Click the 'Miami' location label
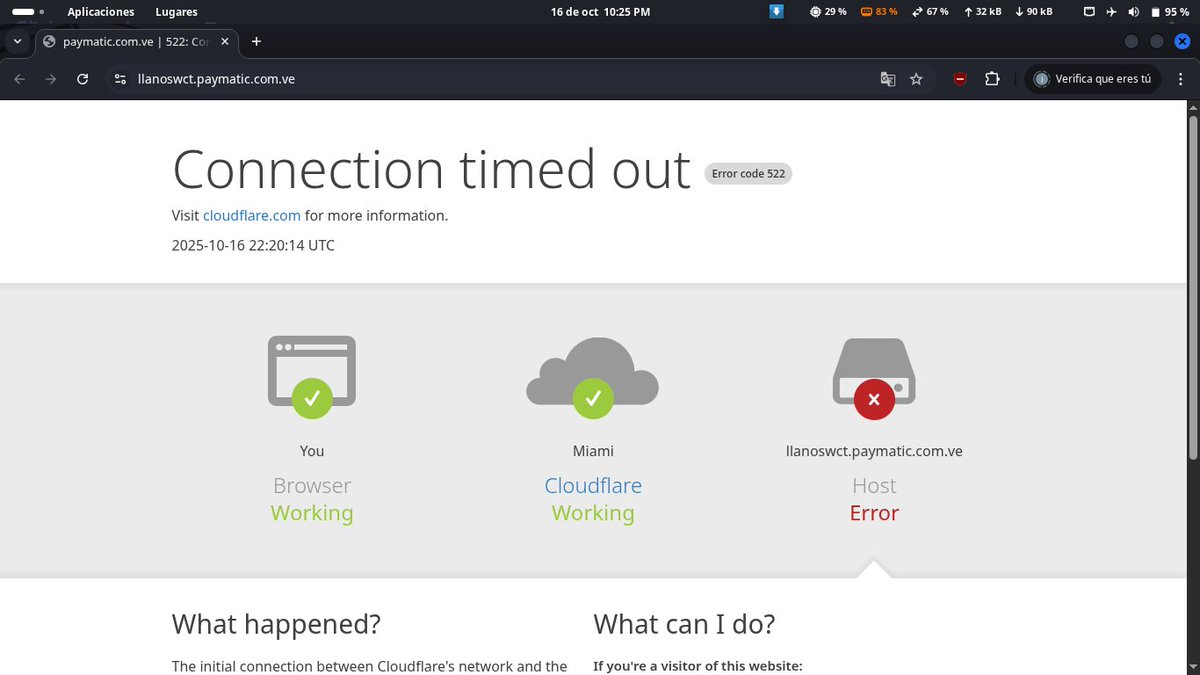1200x675 pixels. [x=593, y=451]
